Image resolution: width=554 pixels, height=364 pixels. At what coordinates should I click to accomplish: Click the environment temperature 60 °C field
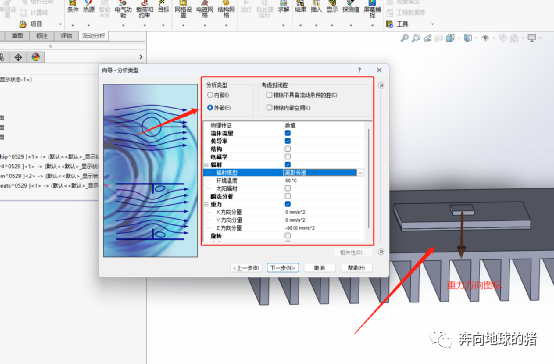coord(324,181)
